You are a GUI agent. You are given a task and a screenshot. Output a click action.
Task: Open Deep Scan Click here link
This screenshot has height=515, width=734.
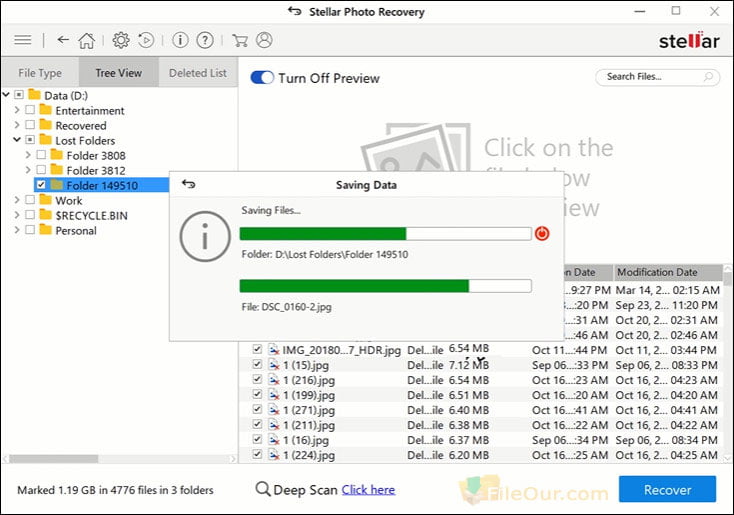pos(368,490)
